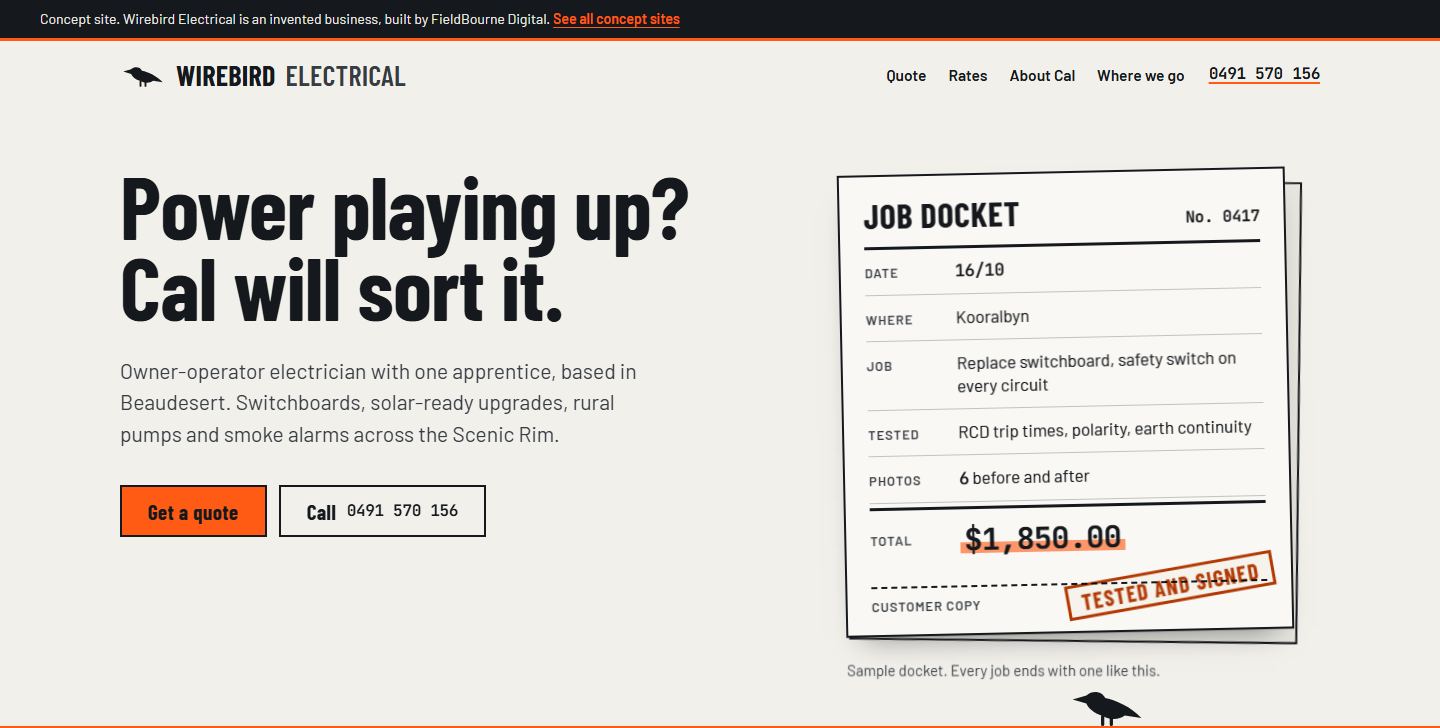1440x728 pixels.
Task: Click the PHOTOS label on docket
Action: [895, 481]
